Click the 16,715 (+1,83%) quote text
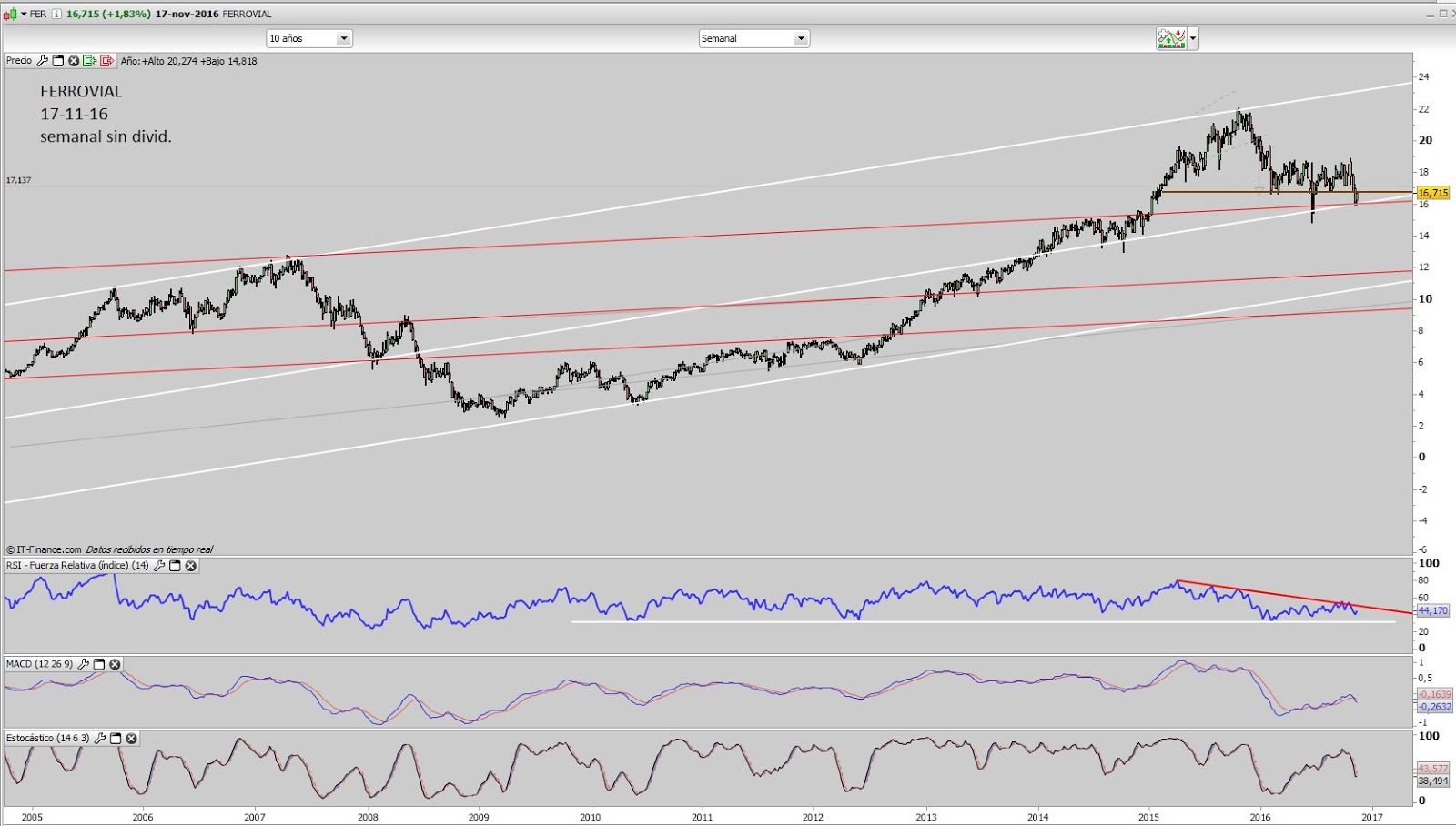 tap(108, 14)
